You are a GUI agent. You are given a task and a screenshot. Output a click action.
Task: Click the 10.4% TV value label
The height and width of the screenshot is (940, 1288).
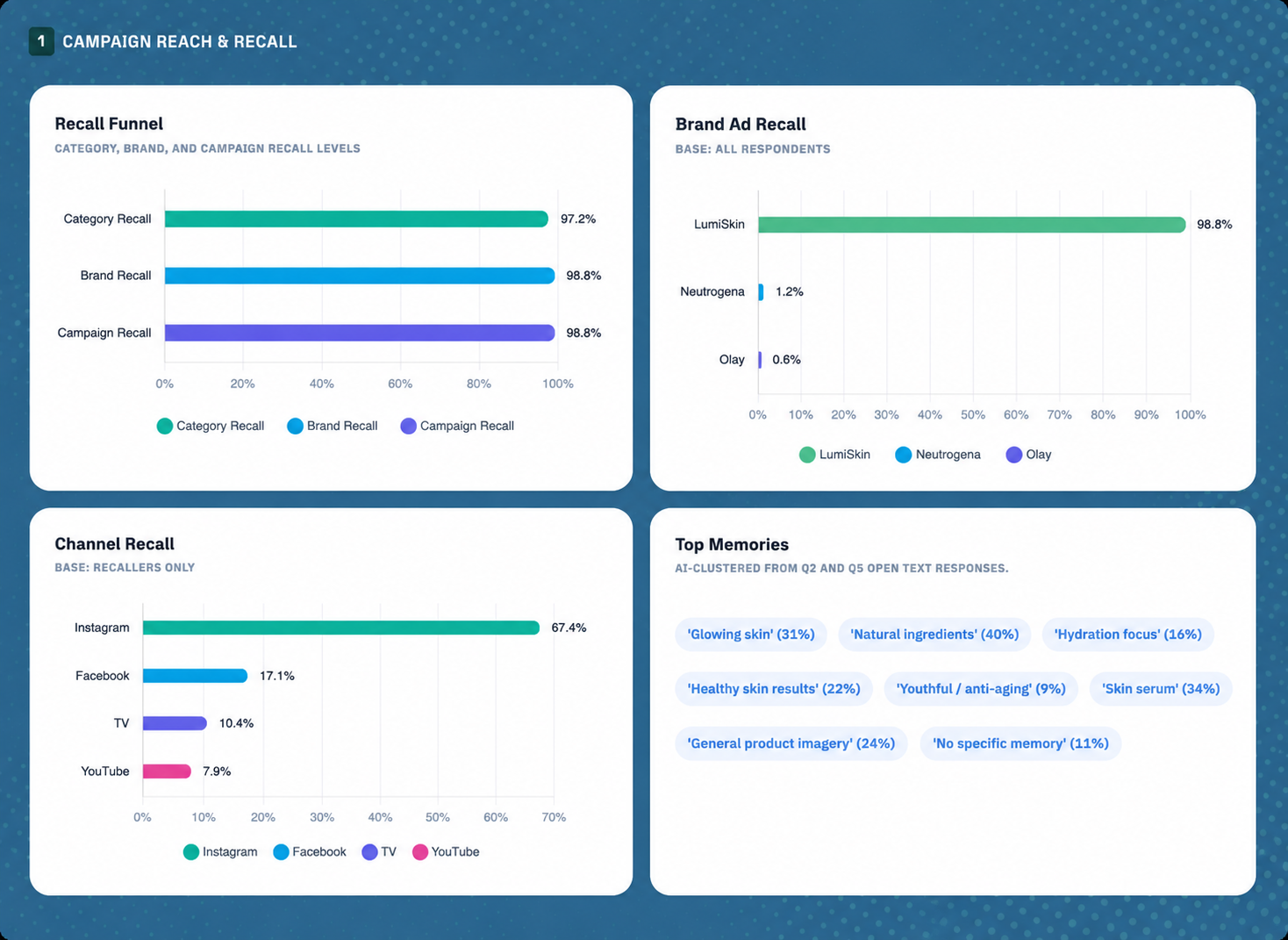[x=236, y=723]
